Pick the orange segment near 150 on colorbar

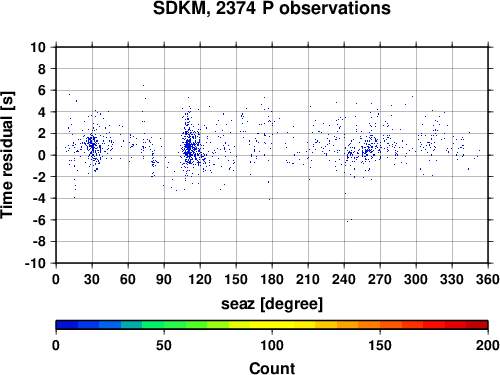pos(380,325)
